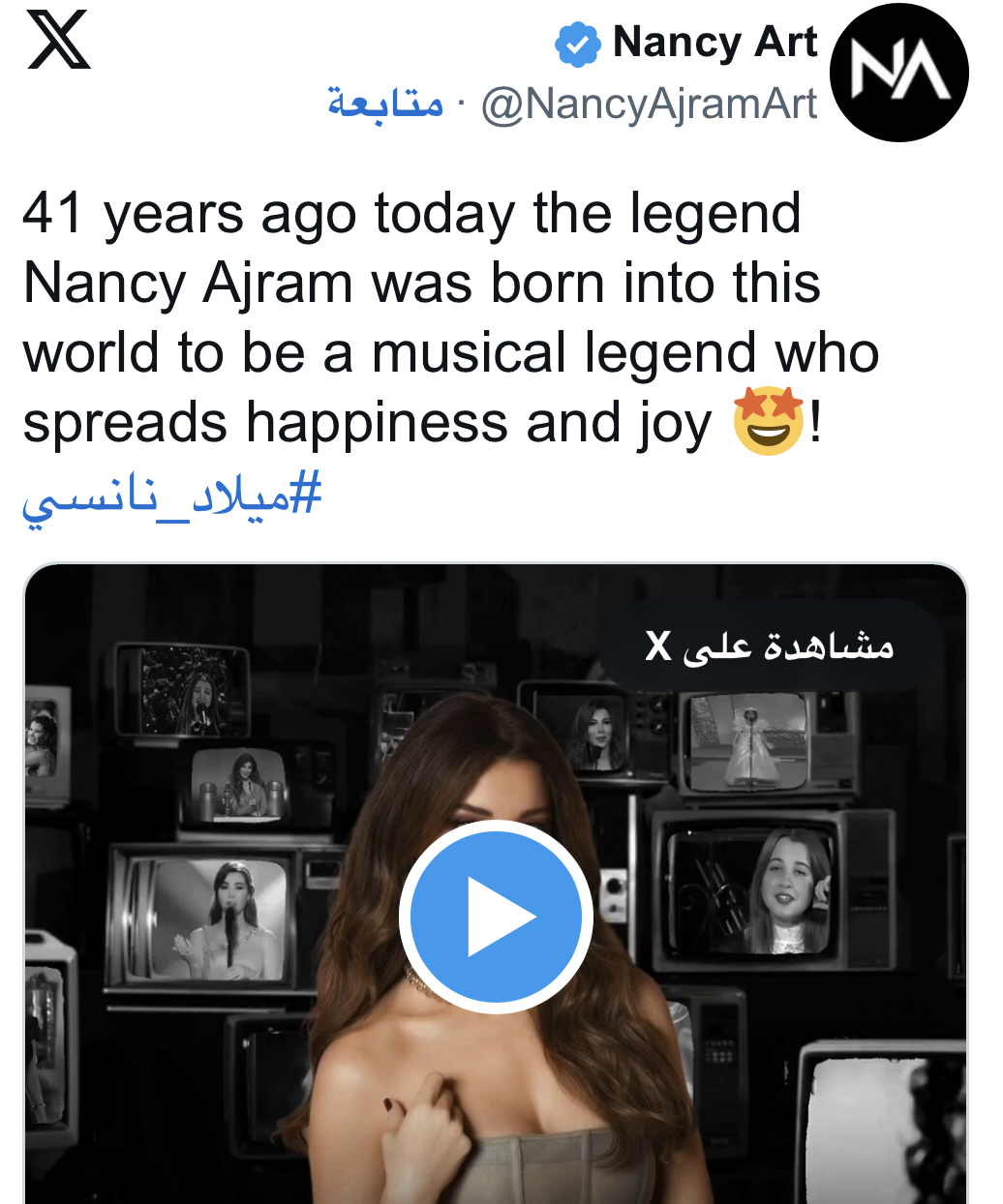Click the star-struck emoji in the tweet
Viewport: 1003px width, 1204px height.
point(769,421)
